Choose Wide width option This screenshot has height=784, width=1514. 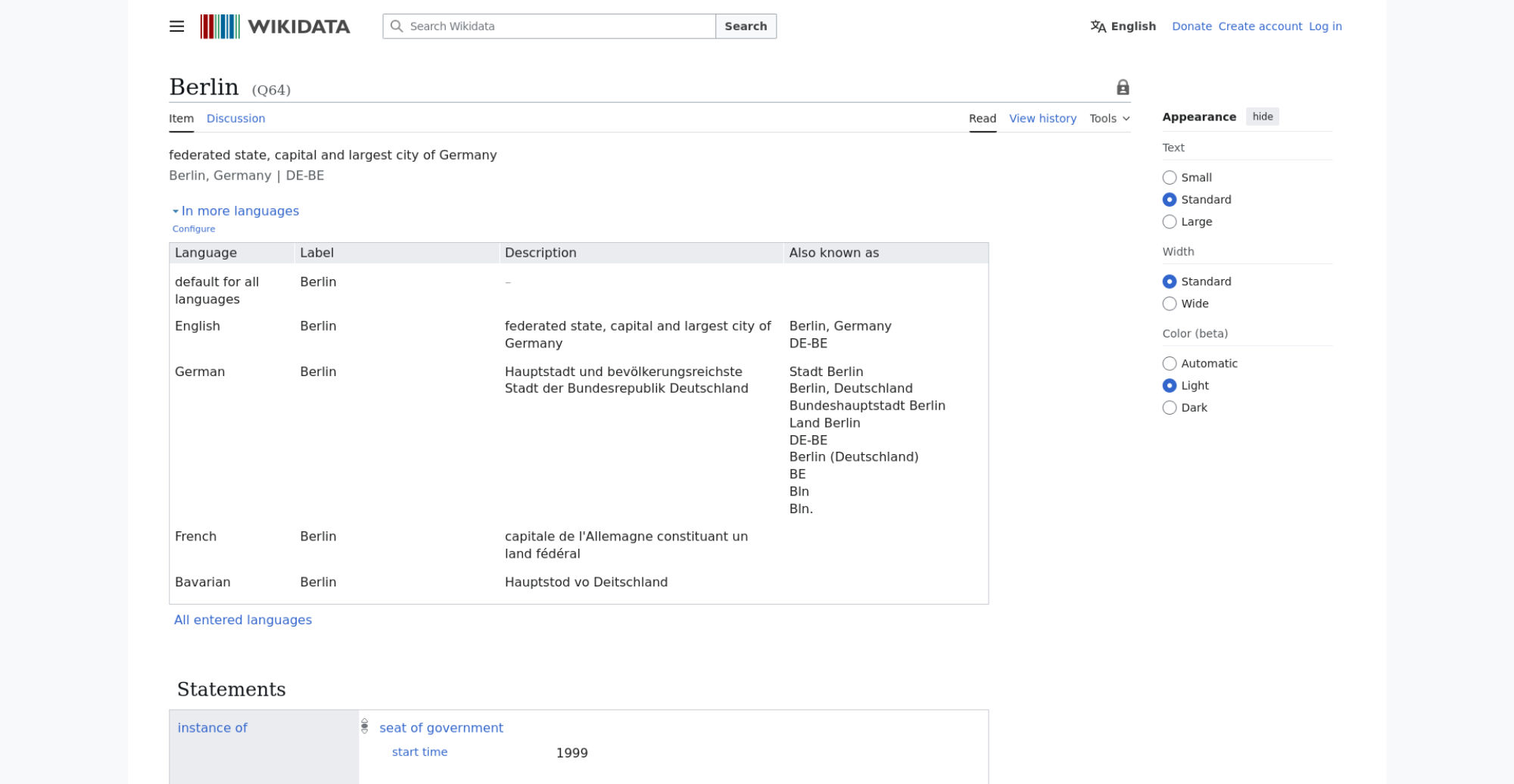[x=1170, y=303]
